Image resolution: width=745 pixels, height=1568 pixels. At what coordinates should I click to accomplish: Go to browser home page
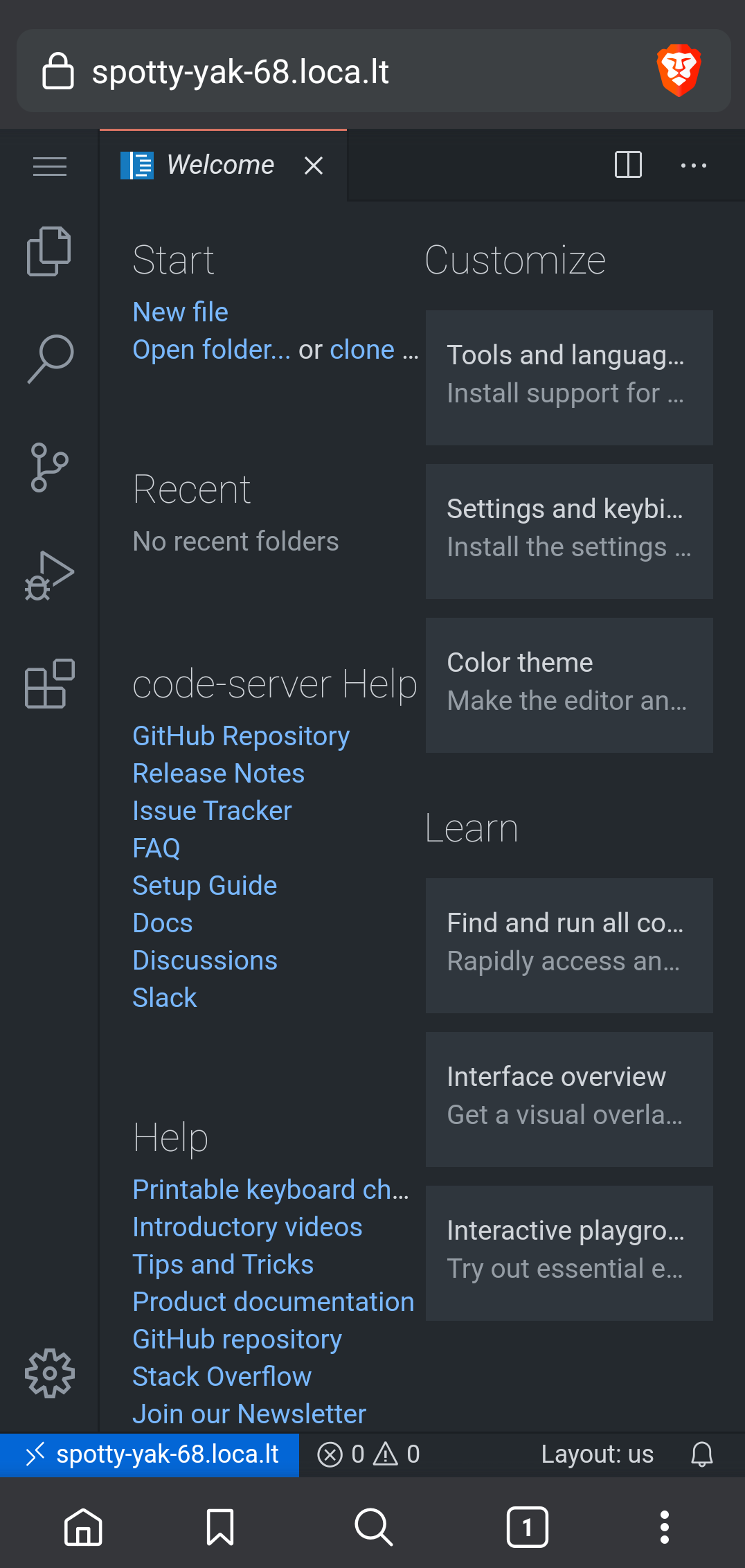pyautogui.click(x=83, y=1527)
